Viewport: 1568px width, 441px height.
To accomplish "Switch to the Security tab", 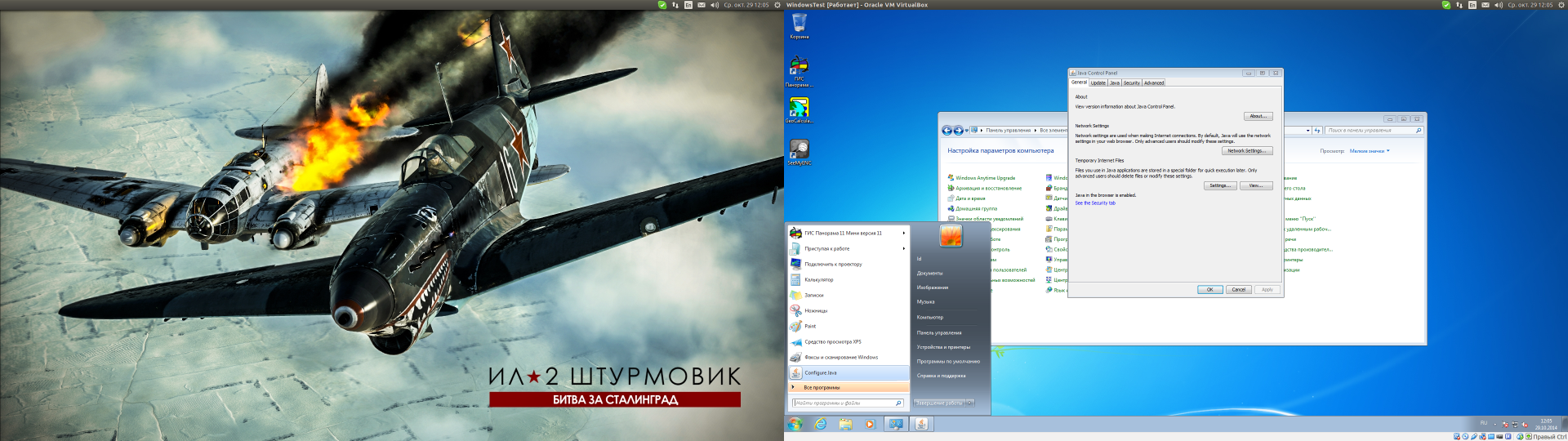I will point(1132,82).
